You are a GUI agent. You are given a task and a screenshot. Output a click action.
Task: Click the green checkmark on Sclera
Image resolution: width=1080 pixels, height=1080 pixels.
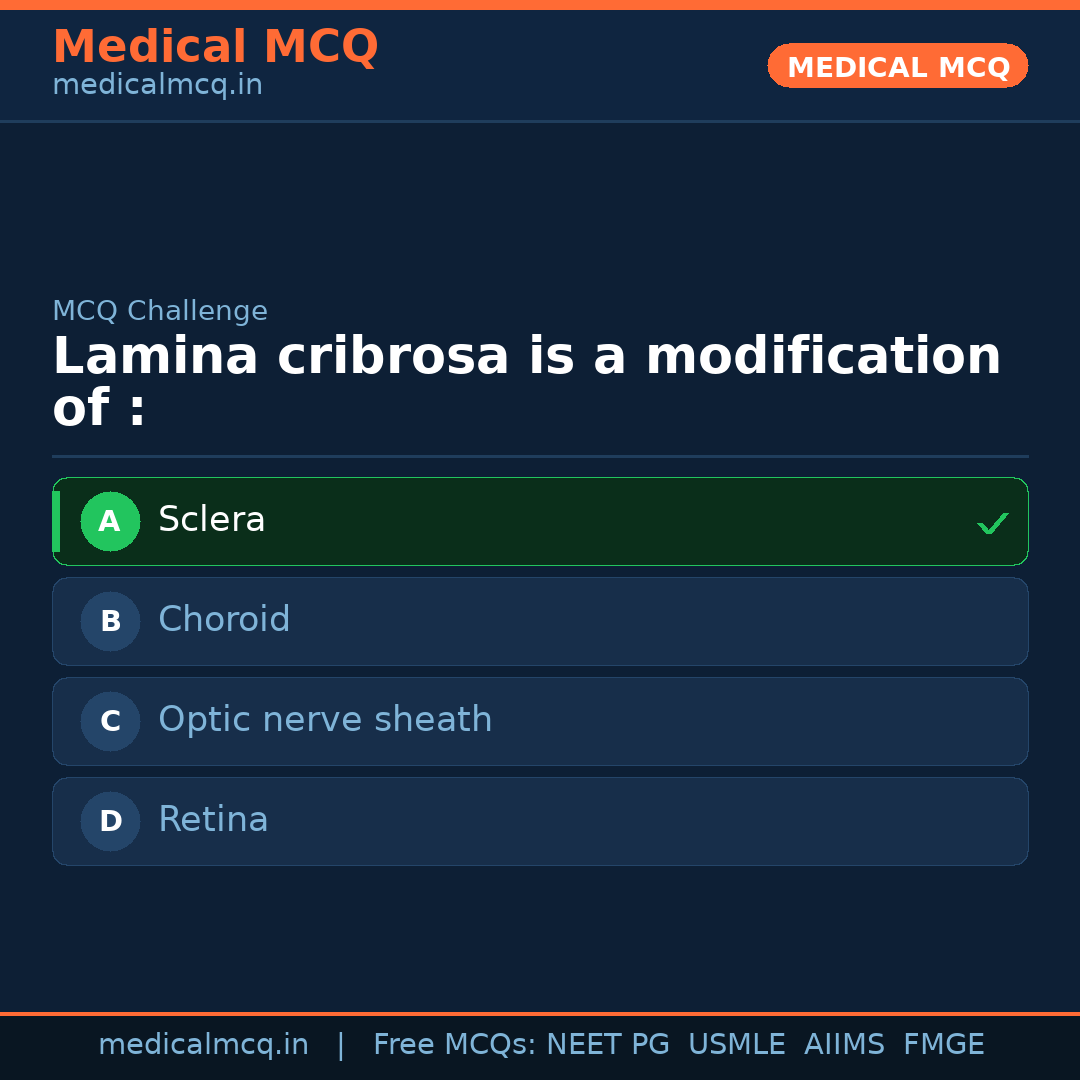(992, 523)
